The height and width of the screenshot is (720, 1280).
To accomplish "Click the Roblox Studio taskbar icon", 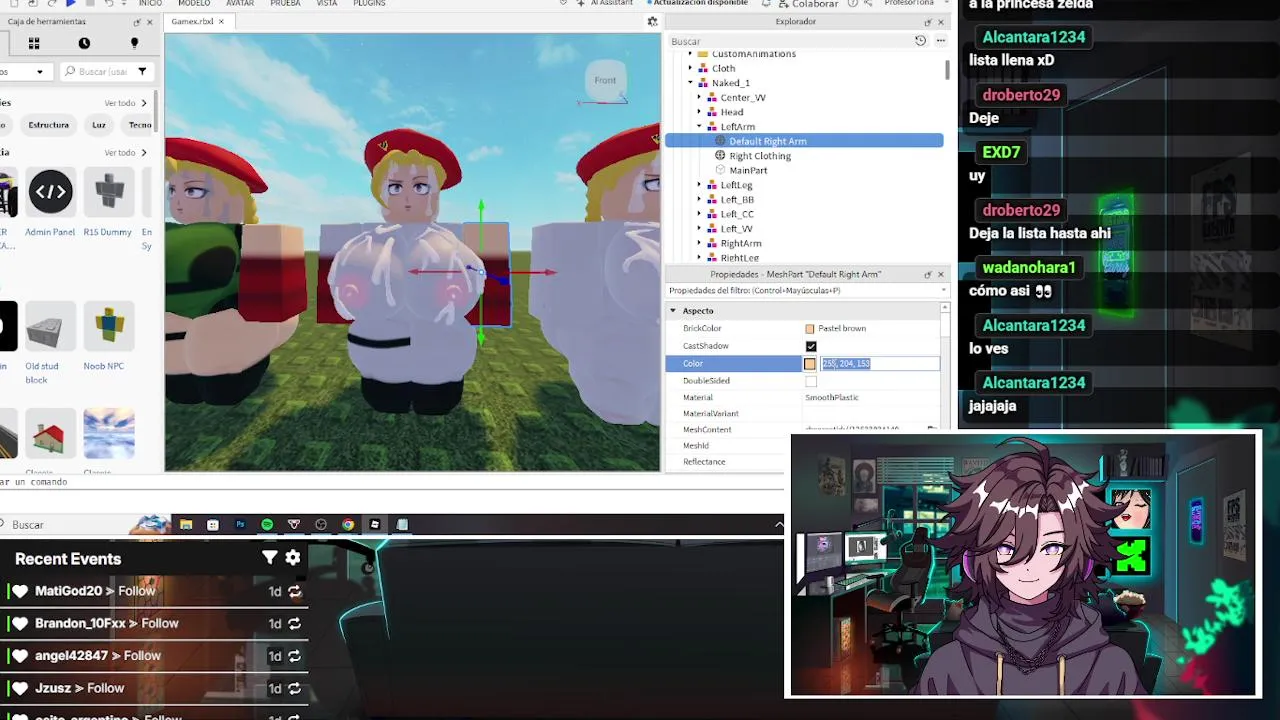I will click(x=375, y=524).
